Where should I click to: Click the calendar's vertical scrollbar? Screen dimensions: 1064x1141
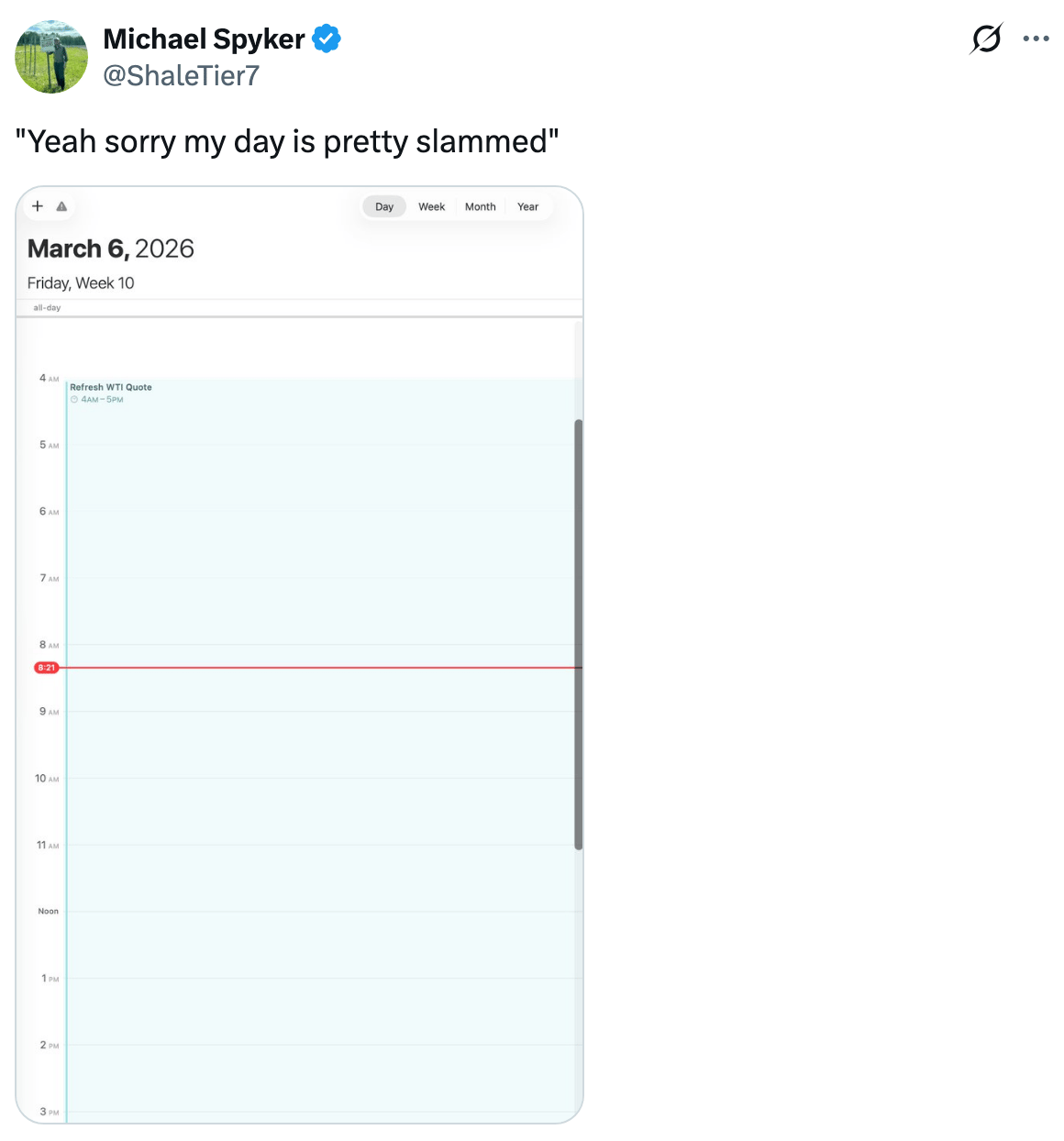pos(578,633)
